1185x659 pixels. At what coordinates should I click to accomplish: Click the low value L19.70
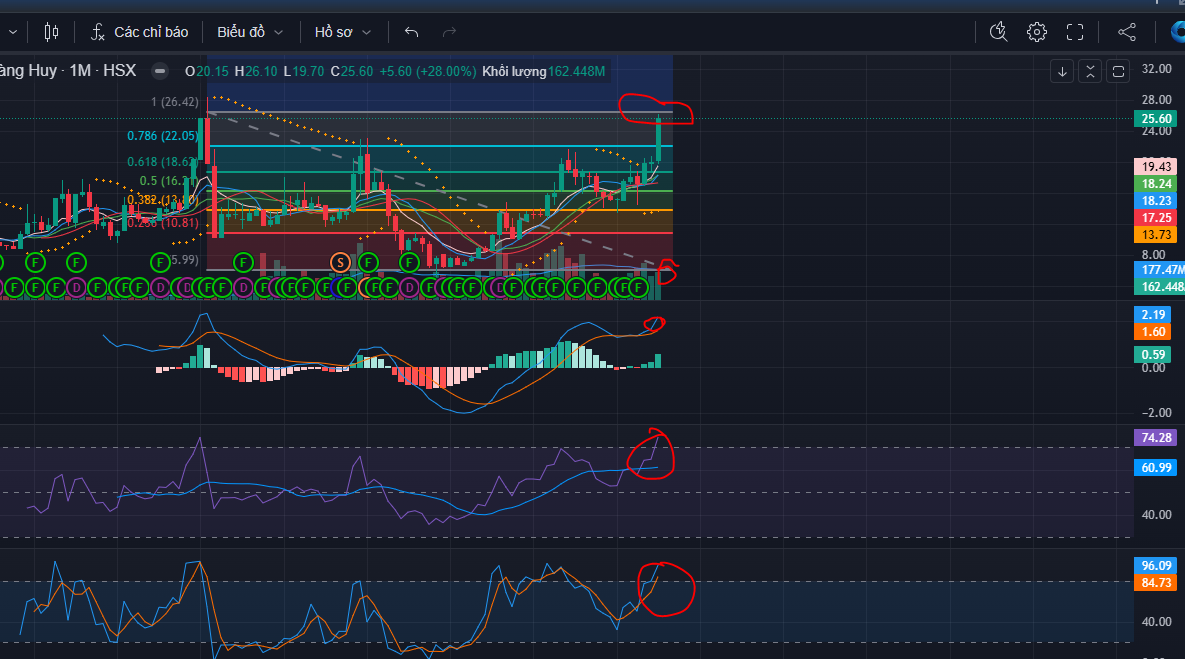304,71
